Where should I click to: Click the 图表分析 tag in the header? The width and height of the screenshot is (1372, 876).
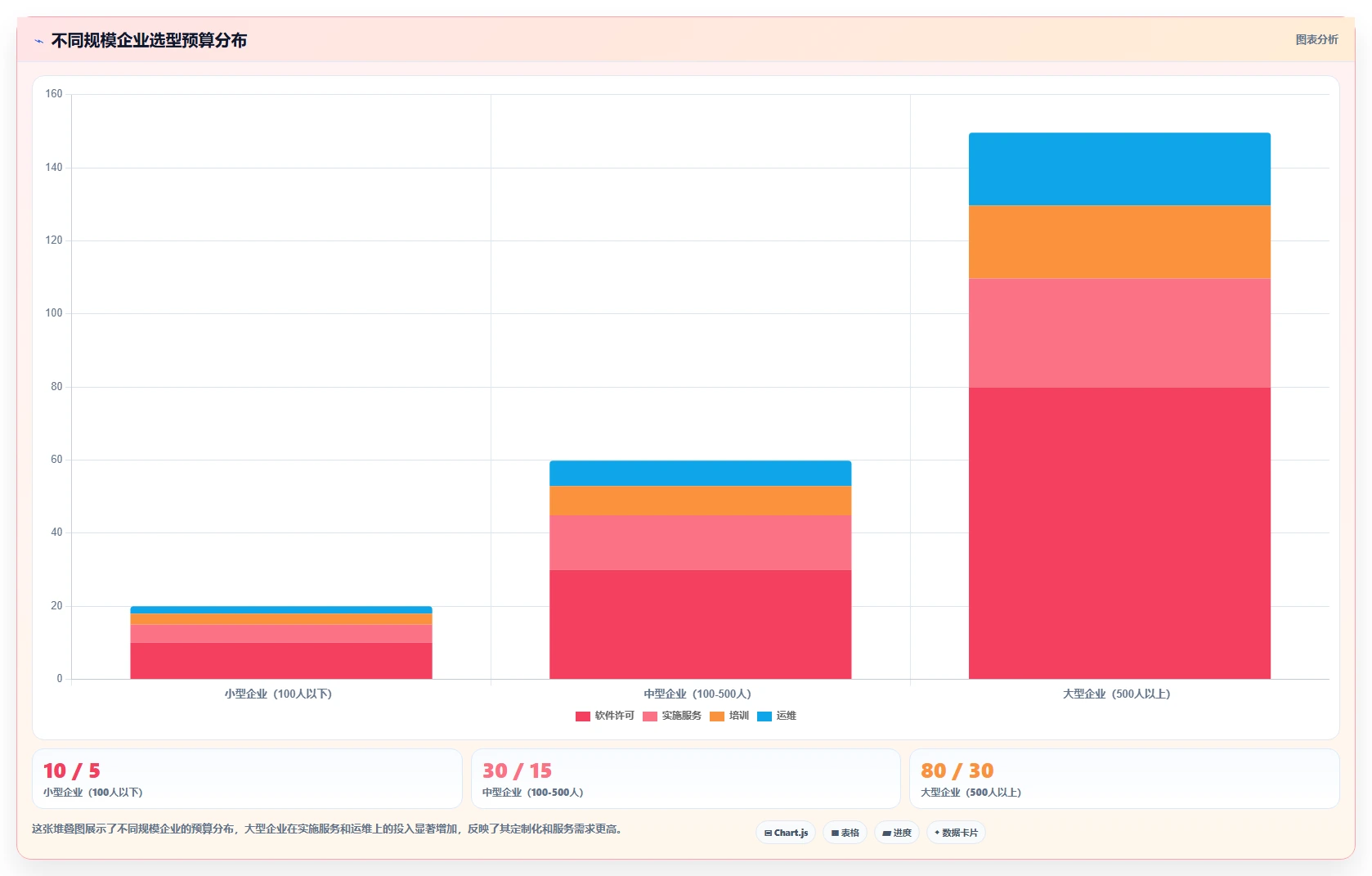(1316, 39)
